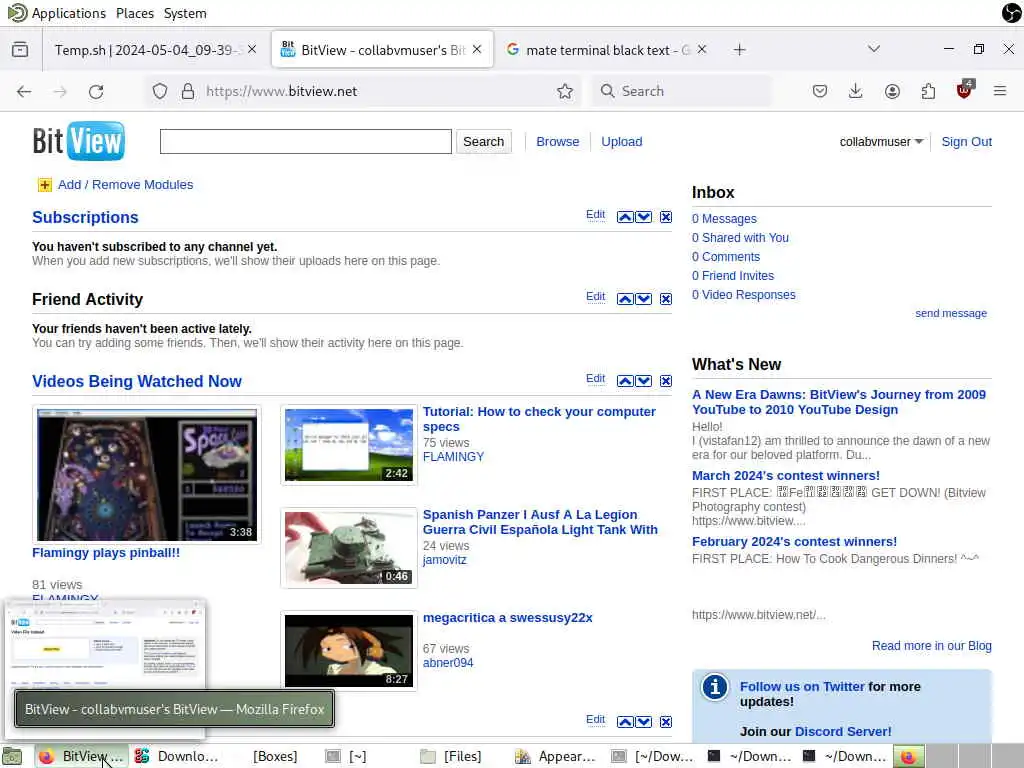The width and height of the screenshot is (1024, 768).
Task: Open Flamingy plays pinball thumbnail
Action: tap(147, 475)
